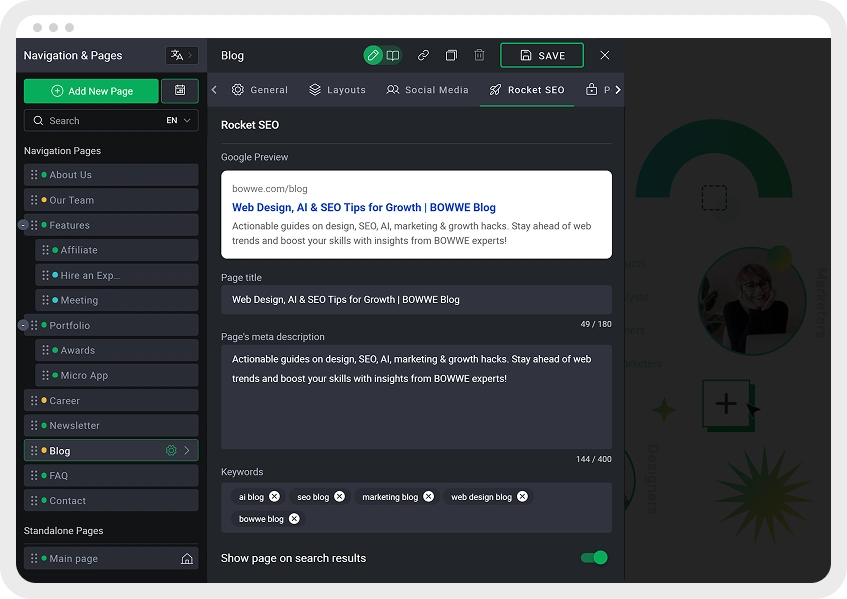Click the link icon in the Blog header

click(x=424, y=55)
